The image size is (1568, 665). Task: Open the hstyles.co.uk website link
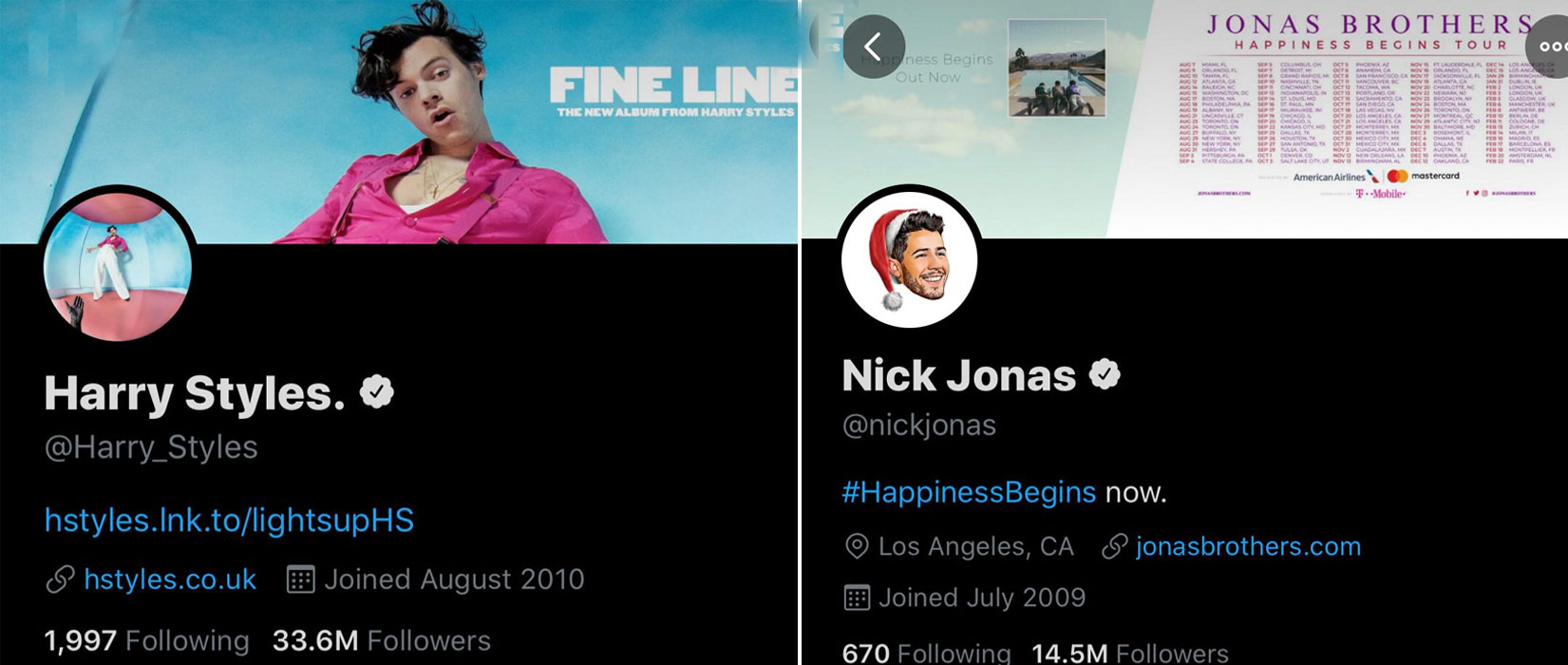click(170, 579)
